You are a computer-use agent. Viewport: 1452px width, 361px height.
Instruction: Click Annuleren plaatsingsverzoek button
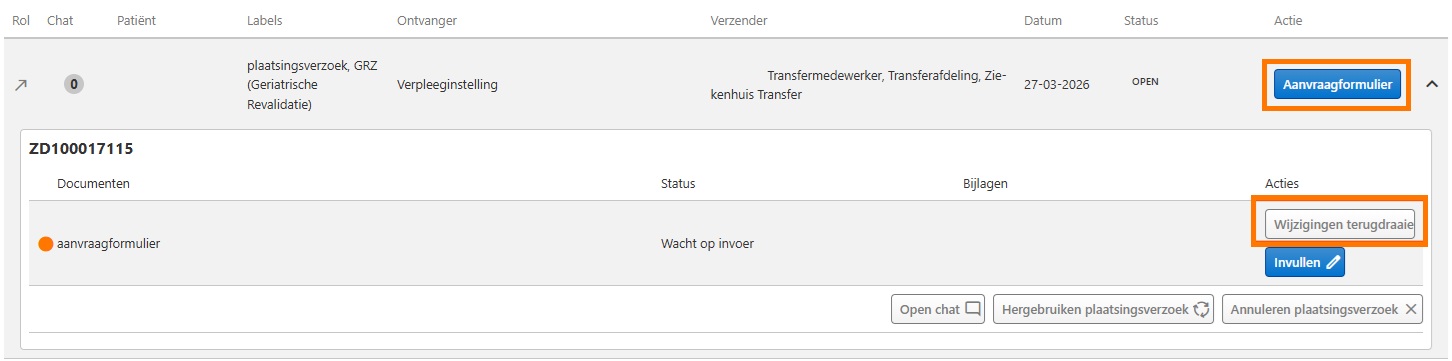tap(1323, 310)
